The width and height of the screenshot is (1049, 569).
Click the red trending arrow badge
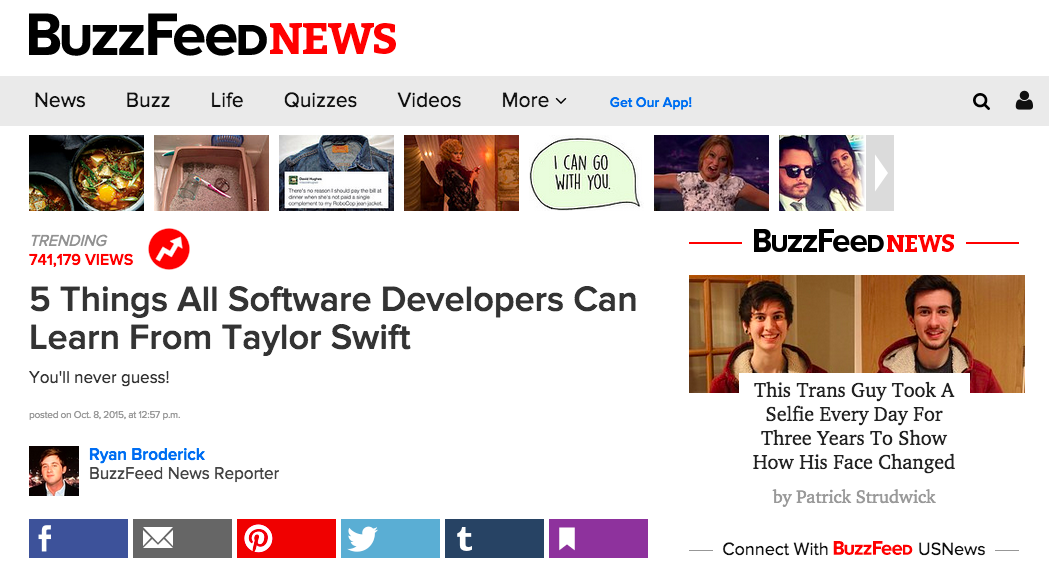tap(169, 249)
